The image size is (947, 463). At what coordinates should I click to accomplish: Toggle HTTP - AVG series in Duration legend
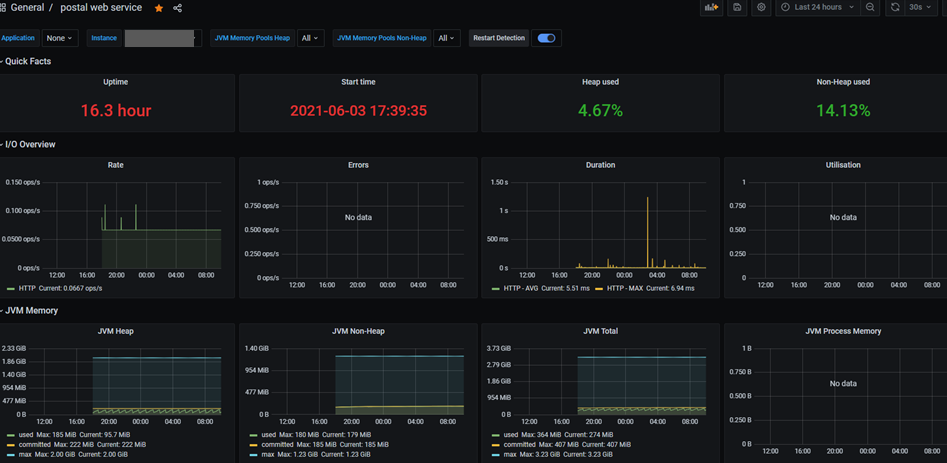pos(521,289)
